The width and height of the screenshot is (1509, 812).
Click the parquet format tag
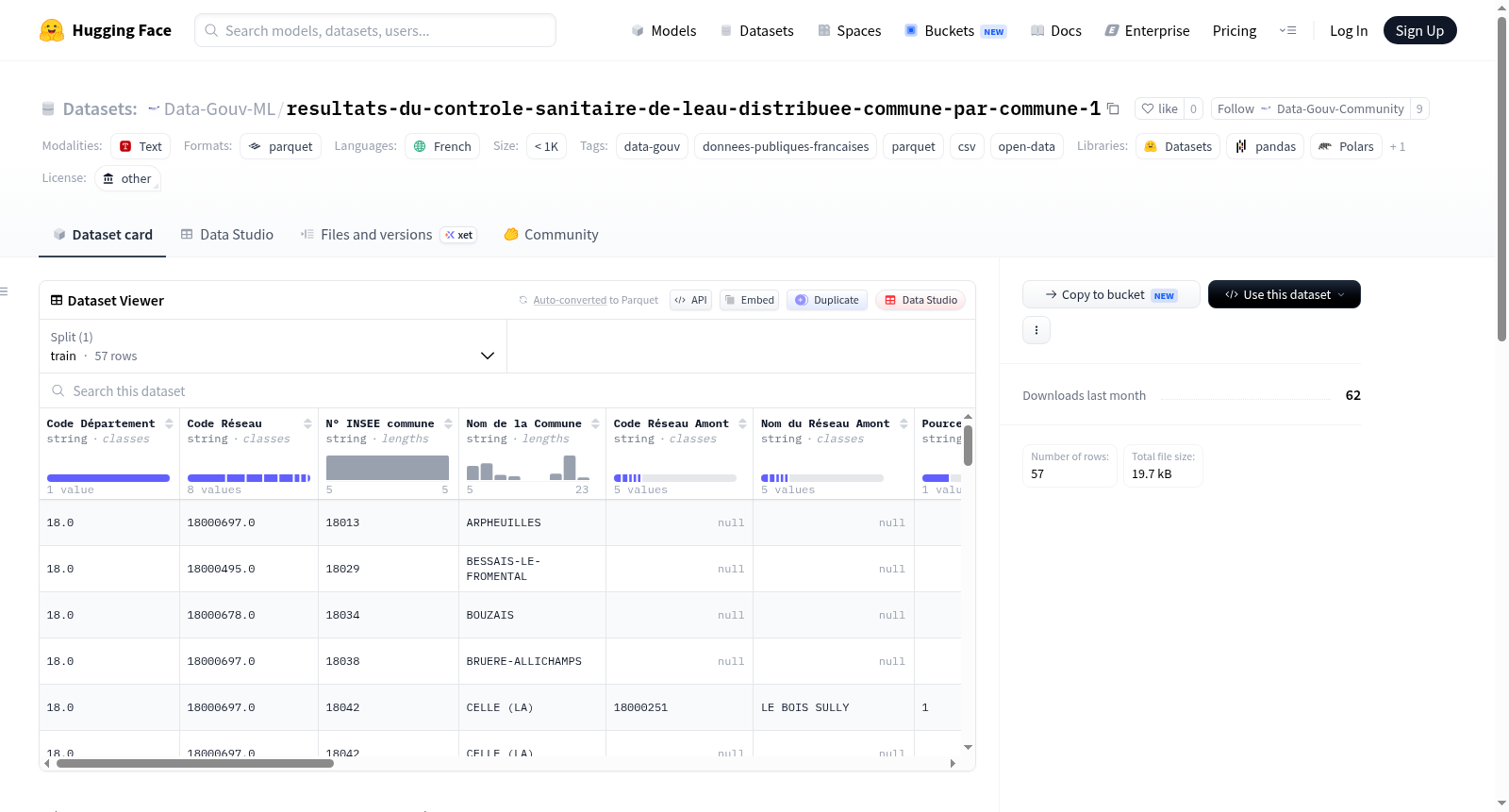pyautogui.click(x=280, y=146)
